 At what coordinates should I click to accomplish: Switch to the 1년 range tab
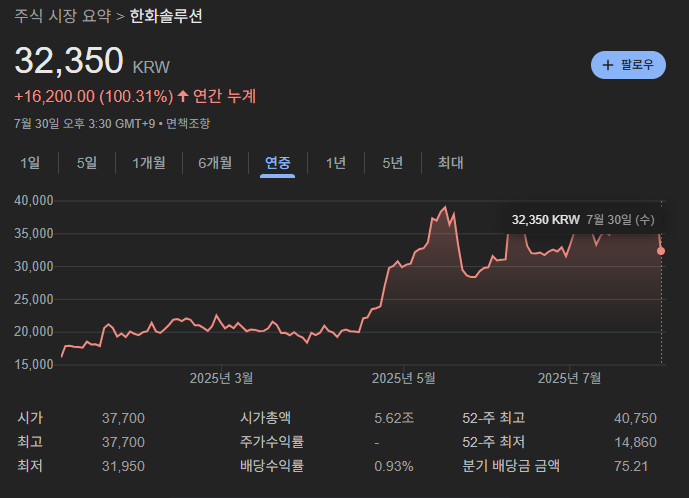click(x=336, y=163)
